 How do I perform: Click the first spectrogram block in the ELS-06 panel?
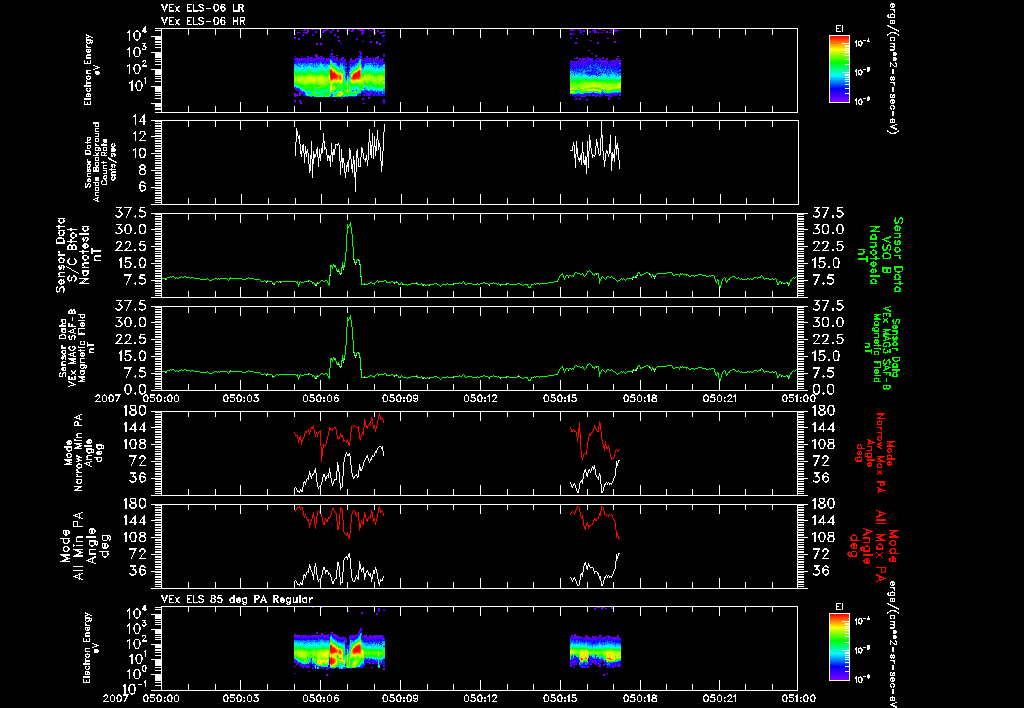[x=340, y=77]
